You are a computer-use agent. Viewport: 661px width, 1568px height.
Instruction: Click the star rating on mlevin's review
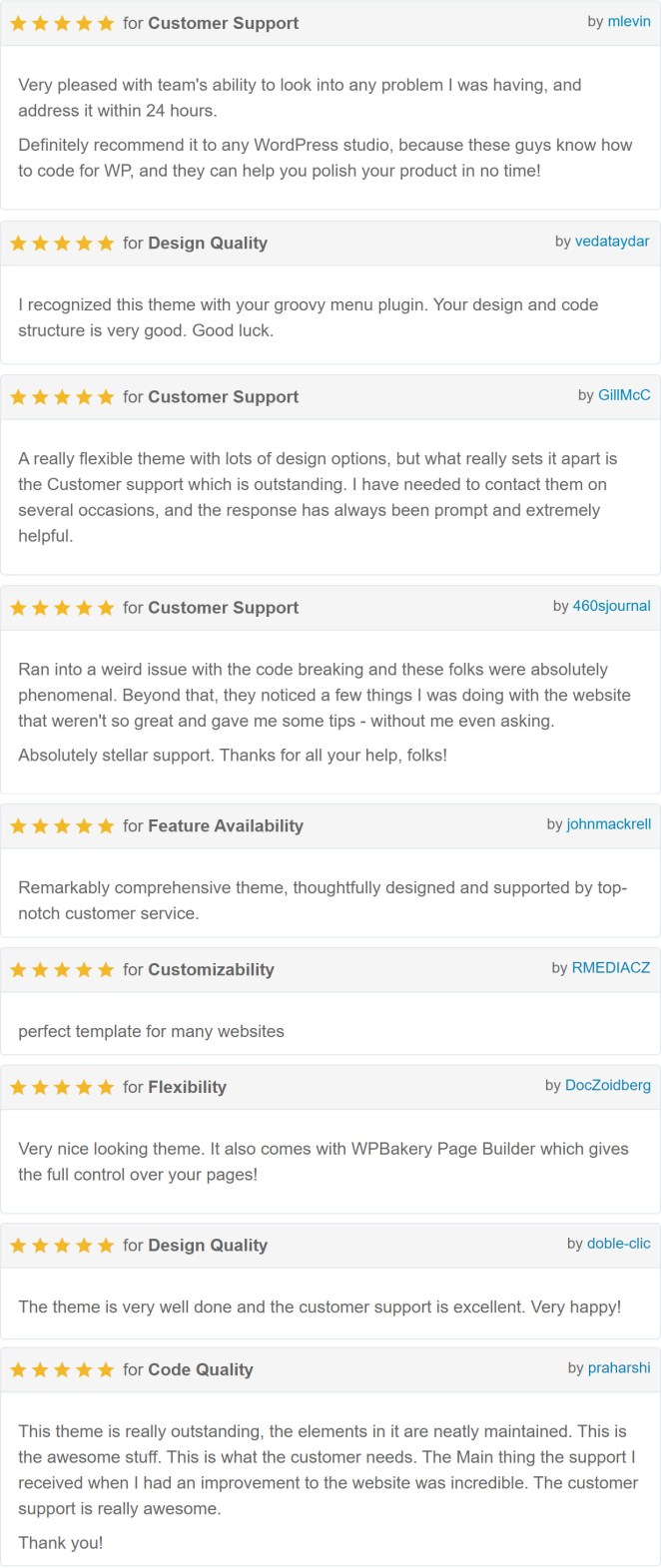pyautogui.click(x=62, y=23)
